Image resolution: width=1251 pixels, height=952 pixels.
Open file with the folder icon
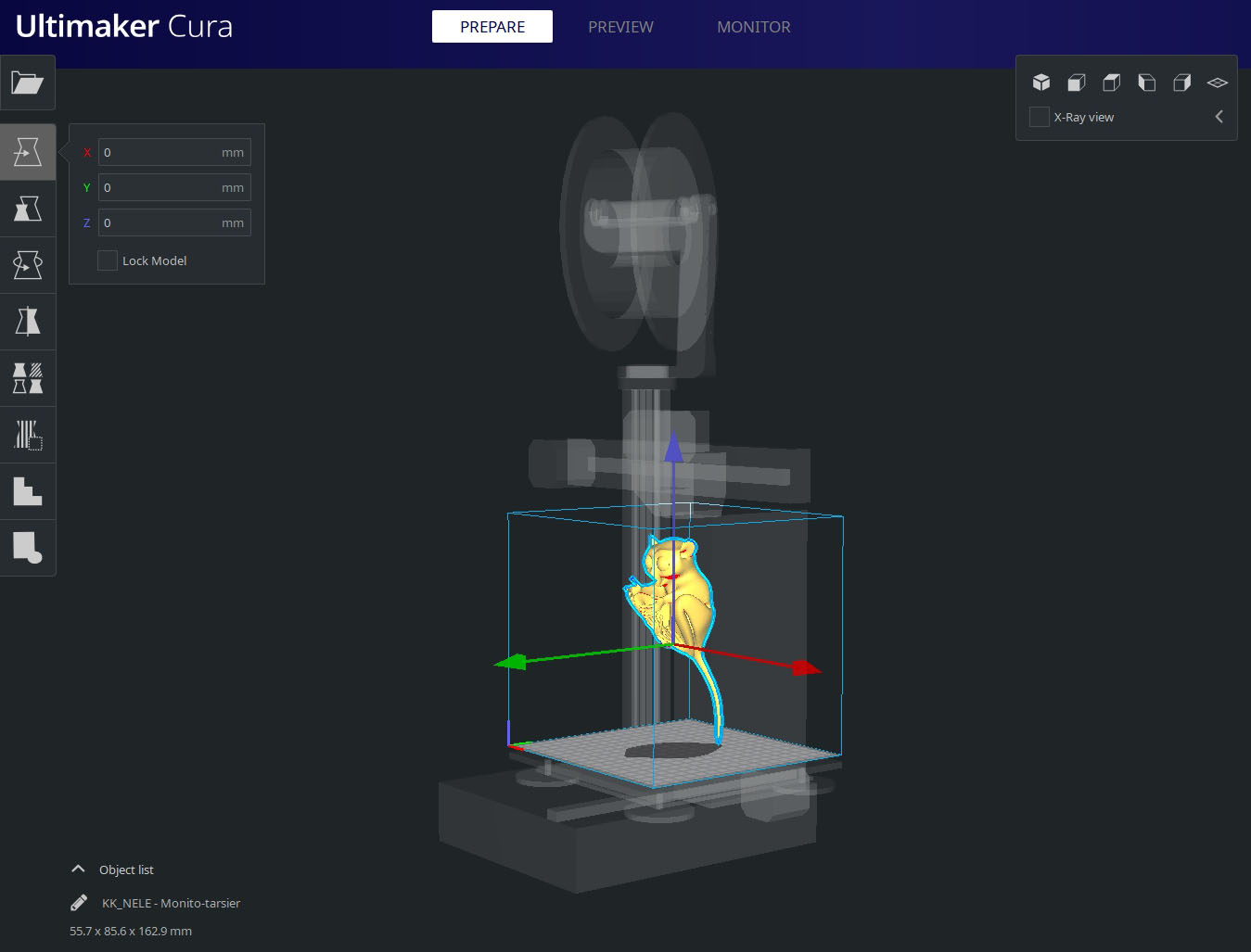tap(28, 83)
